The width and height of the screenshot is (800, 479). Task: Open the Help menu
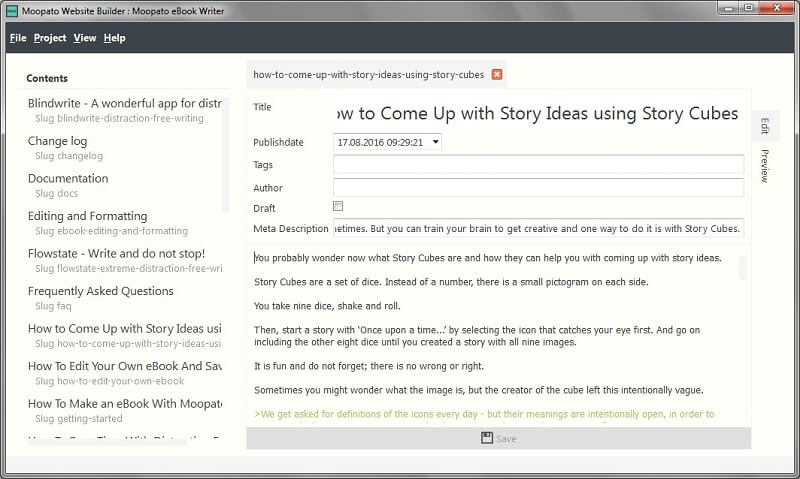point(114,38)
